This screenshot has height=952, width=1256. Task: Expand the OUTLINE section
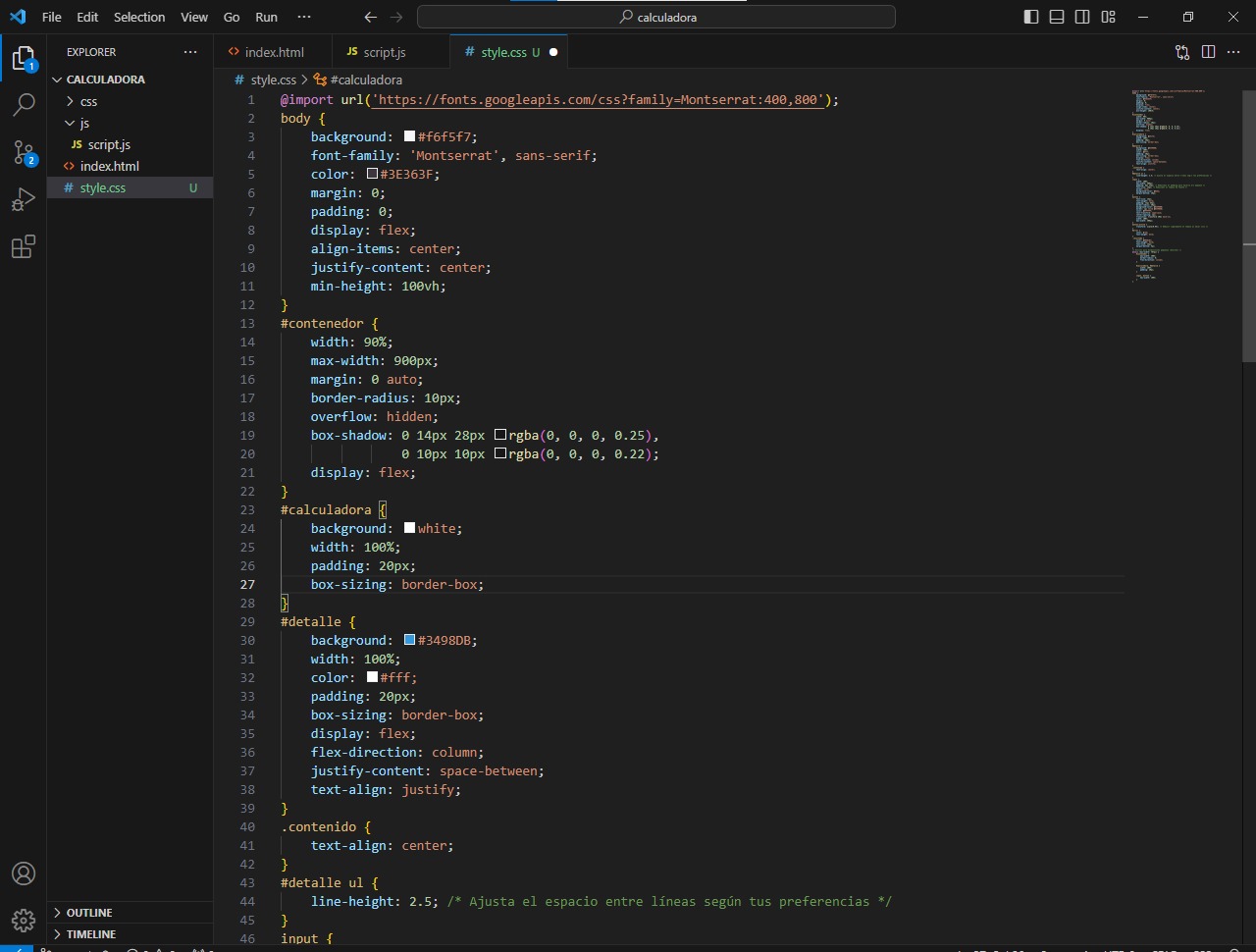point(130,913)
